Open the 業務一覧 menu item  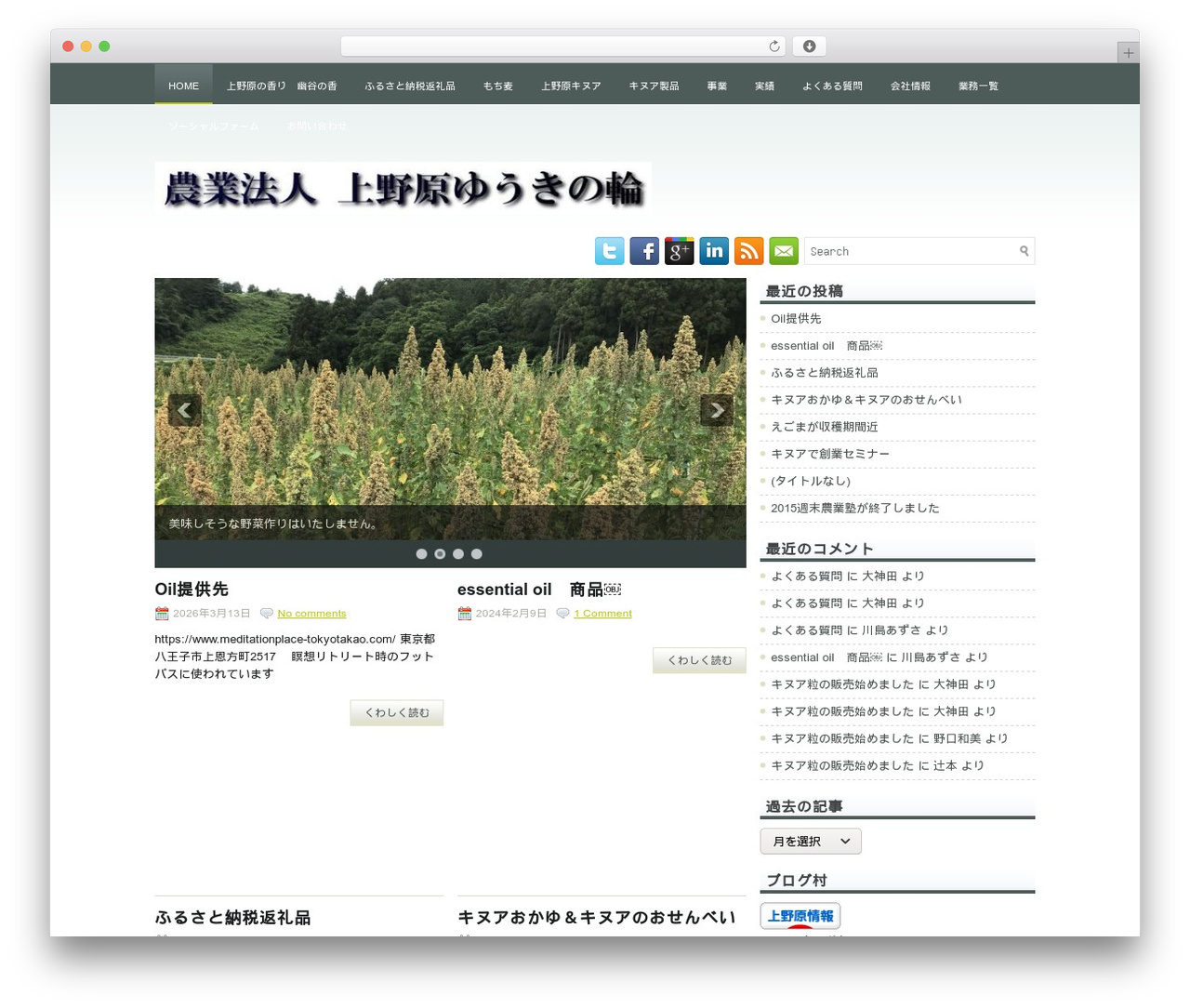coord(979,86)
